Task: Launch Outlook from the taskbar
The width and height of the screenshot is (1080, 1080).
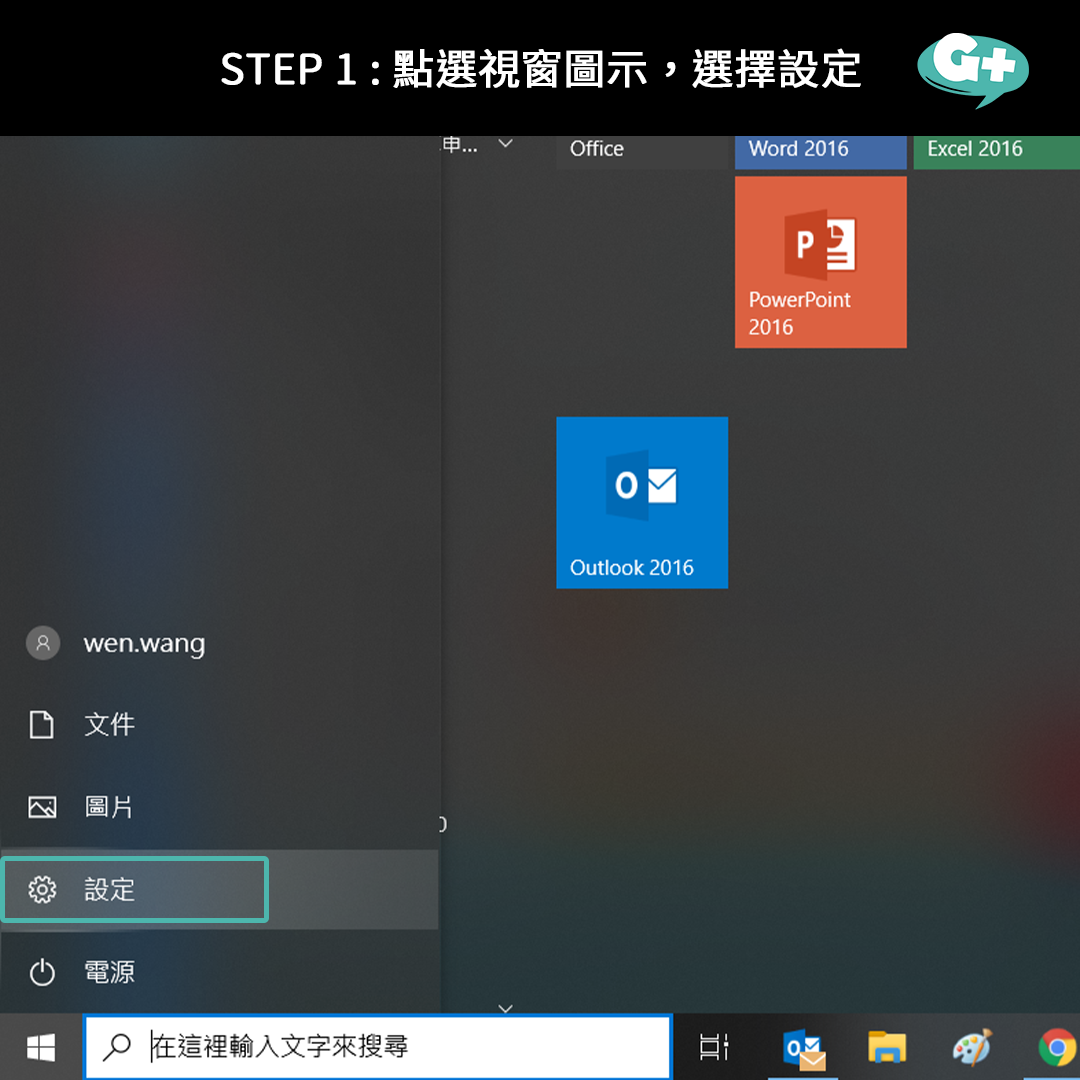Action: tap(803, 1048)
